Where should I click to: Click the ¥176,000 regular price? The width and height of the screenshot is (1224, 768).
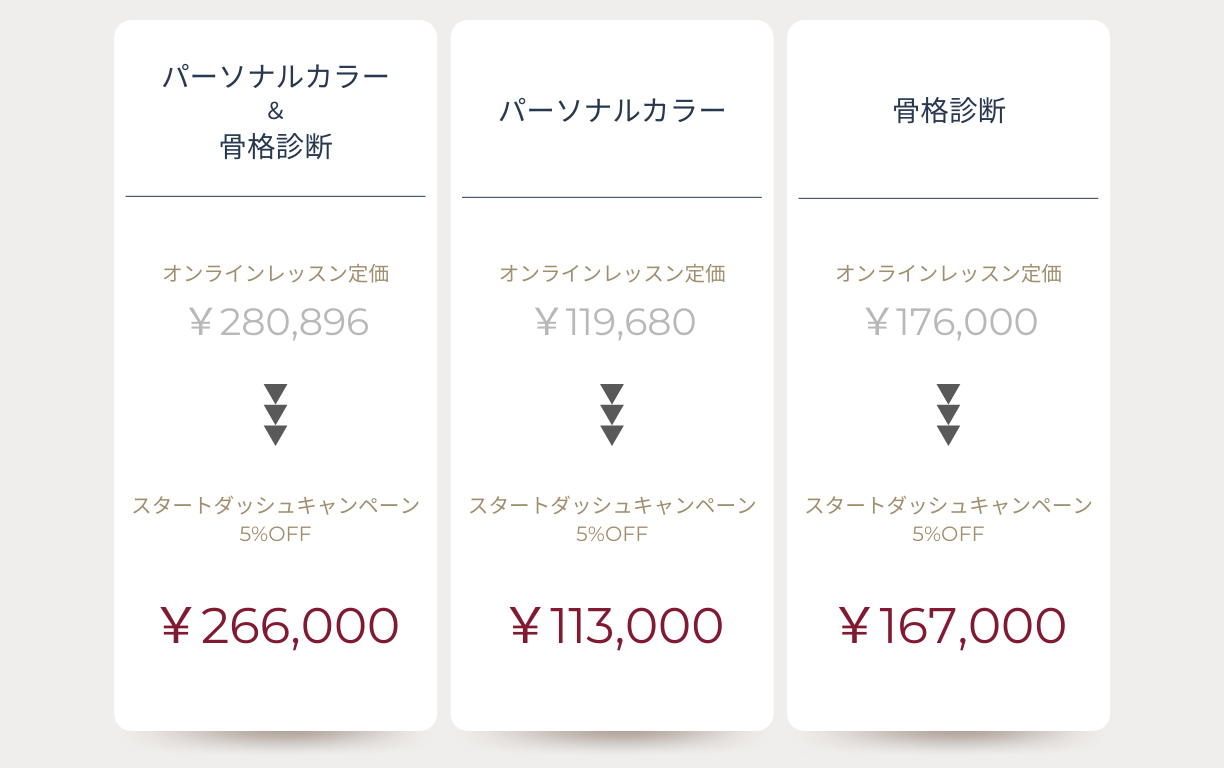click(x=950, y=322)
